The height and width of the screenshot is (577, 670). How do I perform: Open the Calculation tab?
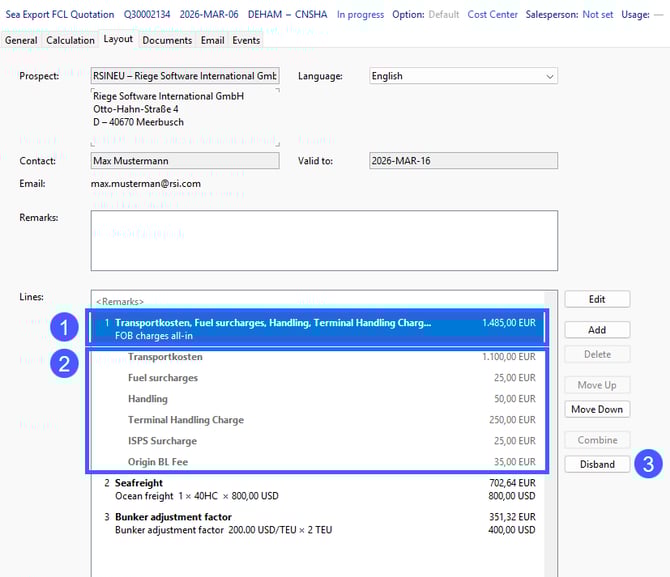point(70,40)
